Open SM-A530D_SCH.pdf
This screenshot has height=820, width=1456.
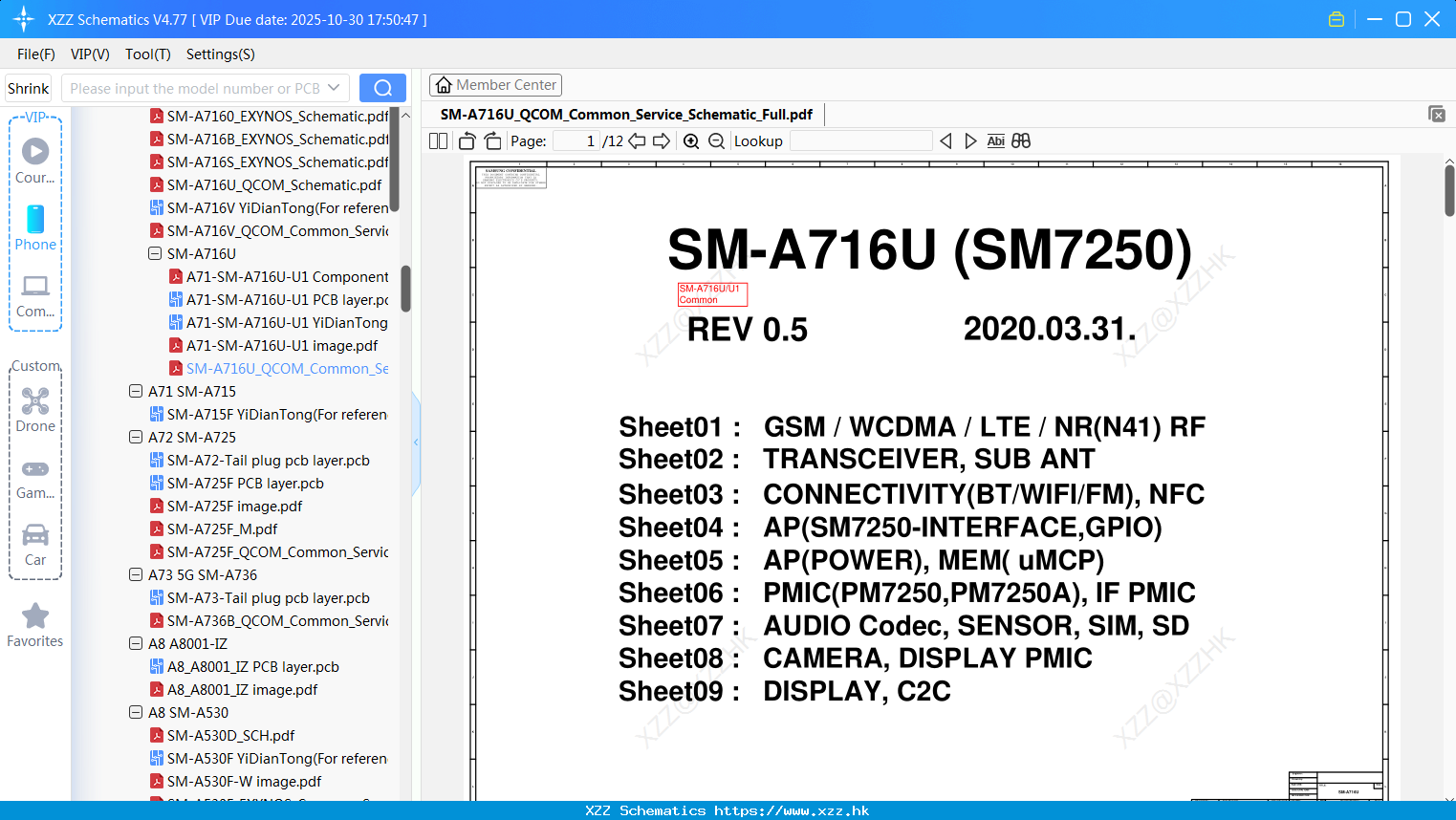click(223, 735)
